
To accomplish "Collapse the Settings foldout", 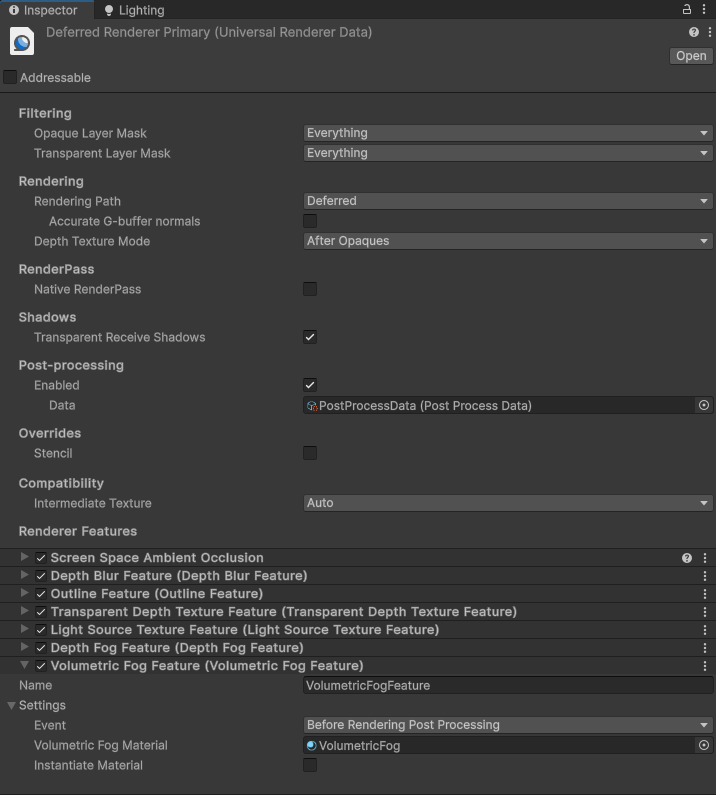I will (11, 706).
